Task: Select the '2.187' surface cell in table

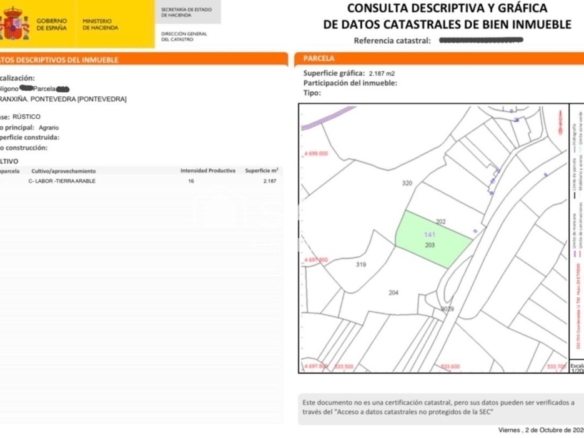Action: 270,181
